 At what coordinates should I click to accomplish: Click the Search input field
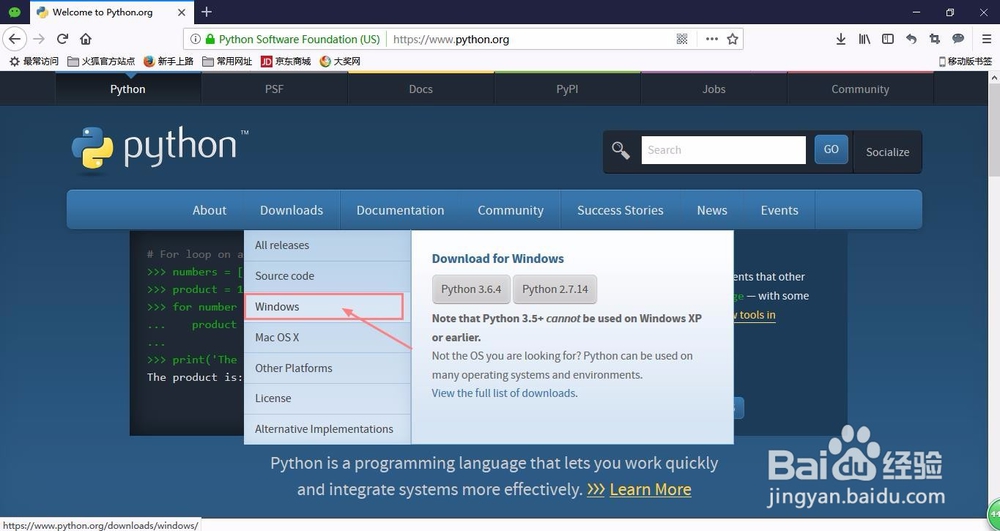[723, 150]
